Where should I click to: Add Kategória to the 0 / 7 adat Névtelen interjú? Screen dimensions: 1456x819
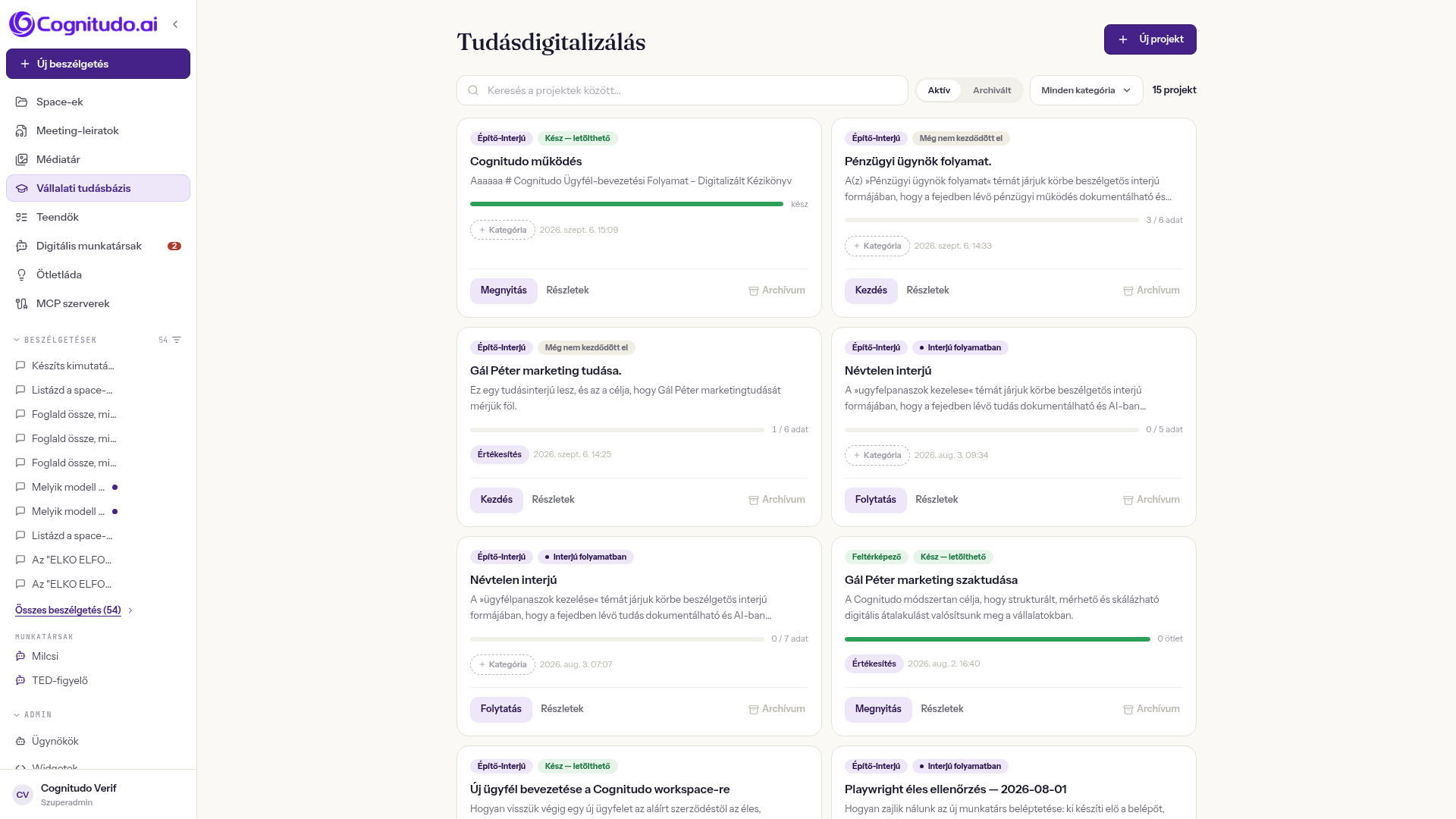tap(503, 664)
